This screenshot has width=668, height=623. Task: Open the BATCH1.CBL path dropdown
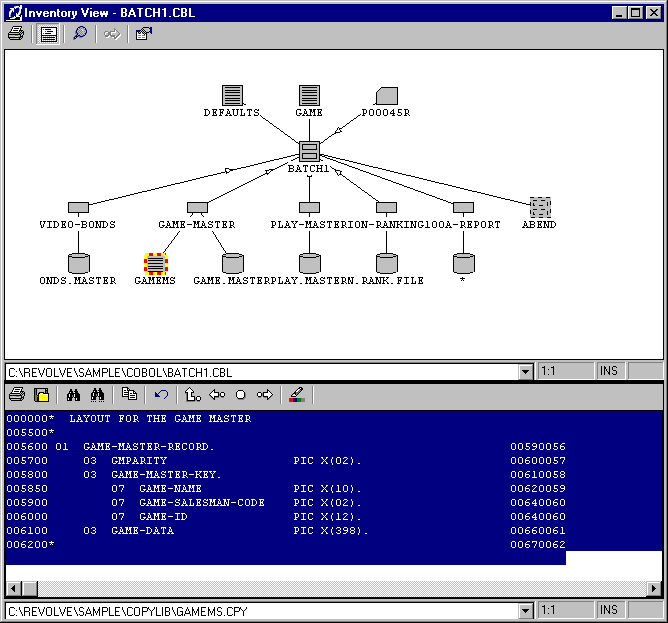tap(526, 372)
